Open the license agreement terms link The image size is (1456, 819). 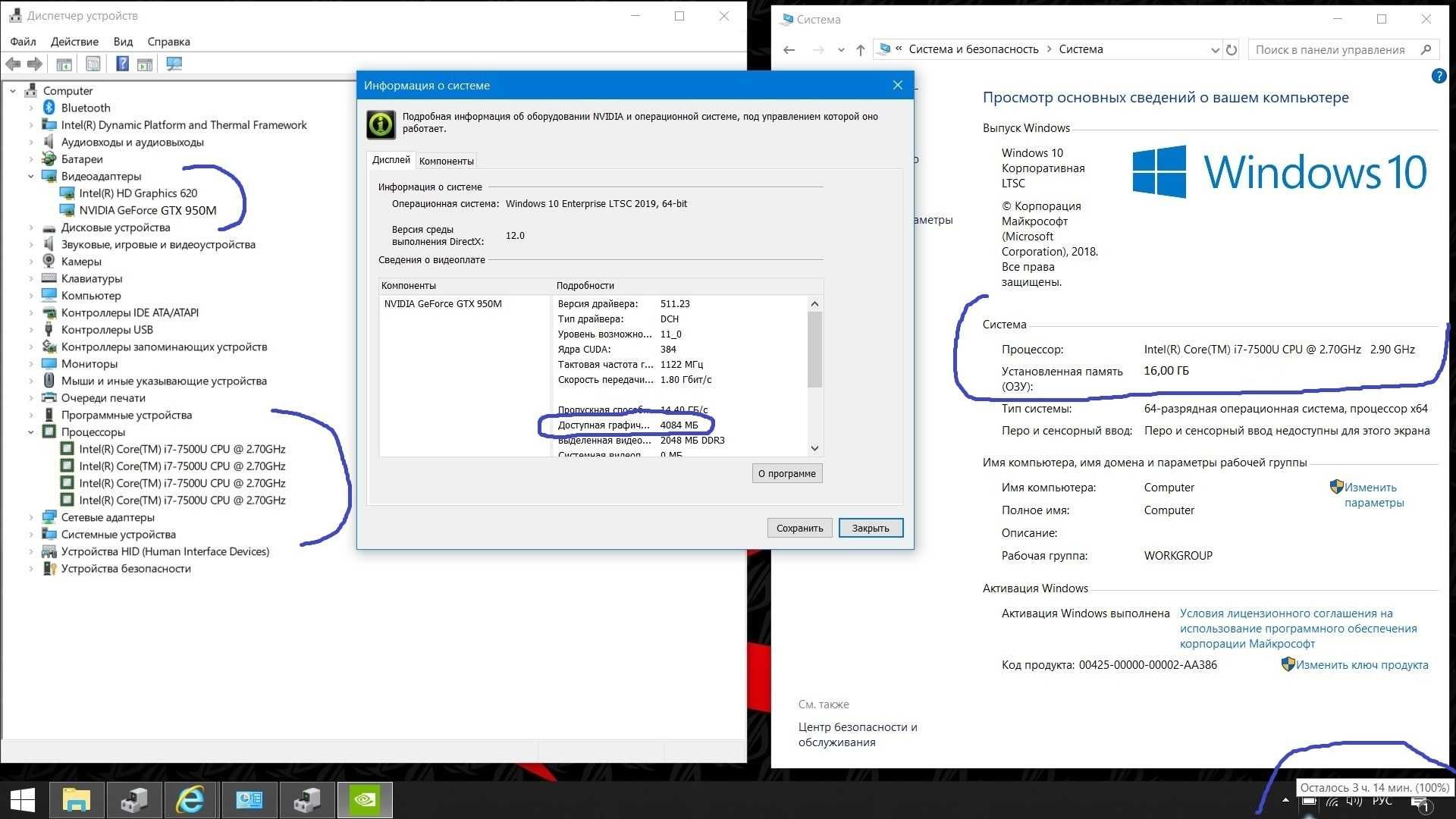tap(1298, 629)
